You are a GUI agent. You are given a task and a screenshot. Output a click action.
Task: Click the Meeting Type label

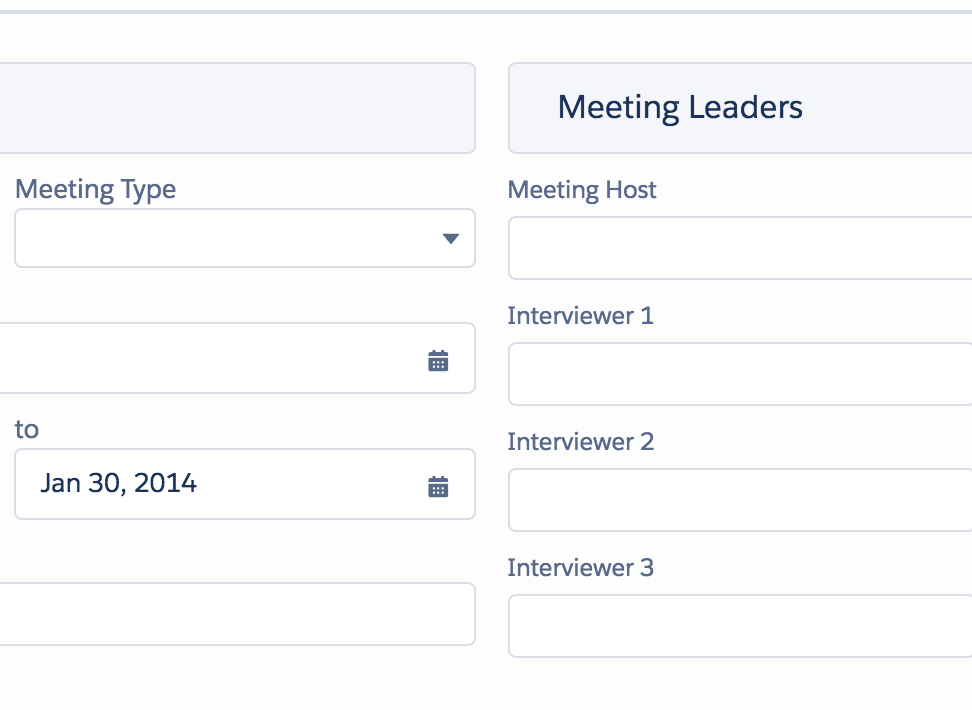tap(95, 189)
